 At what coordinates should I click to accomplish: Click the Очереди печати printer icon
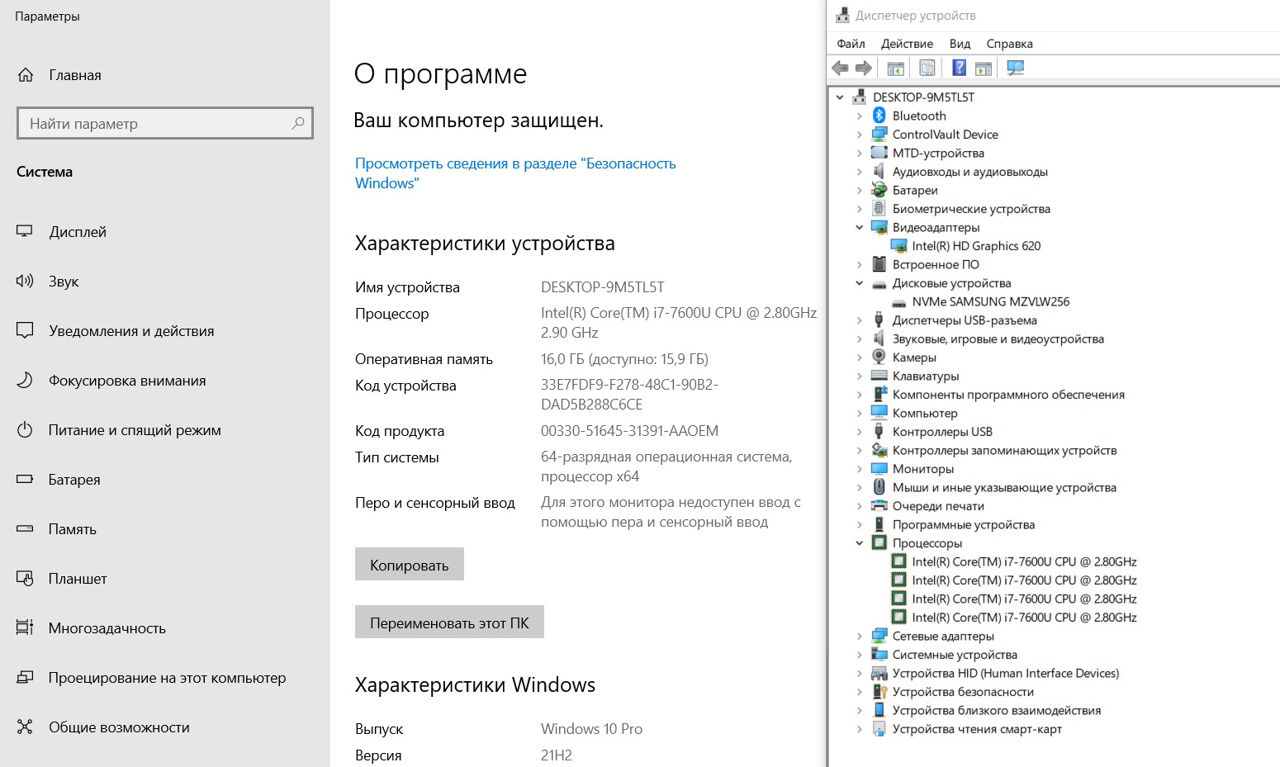(879, 506)
